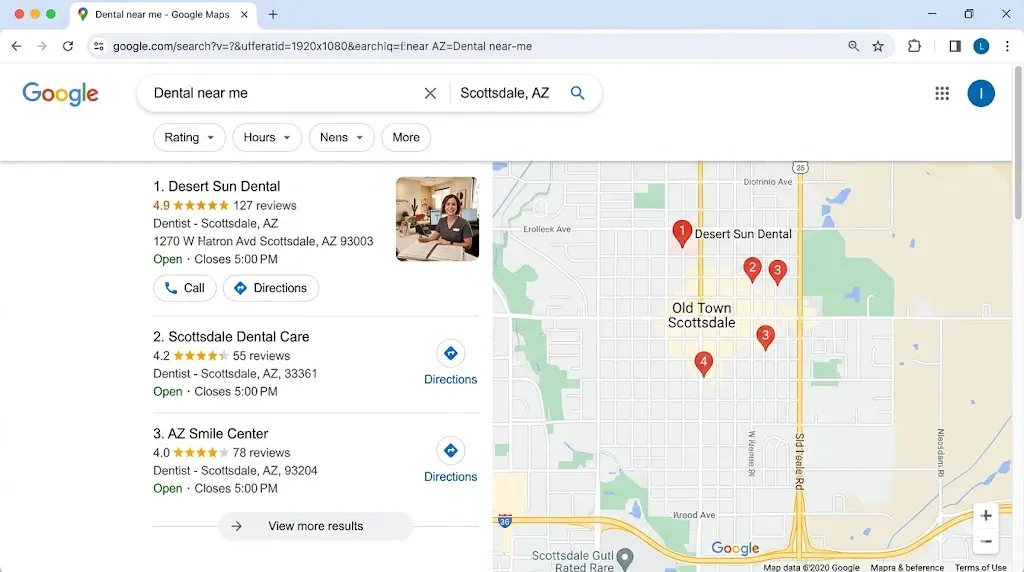Open AZ Smile Center 78 reviews
Viewport: 1024px width, 572px height.
click(261, 453)
